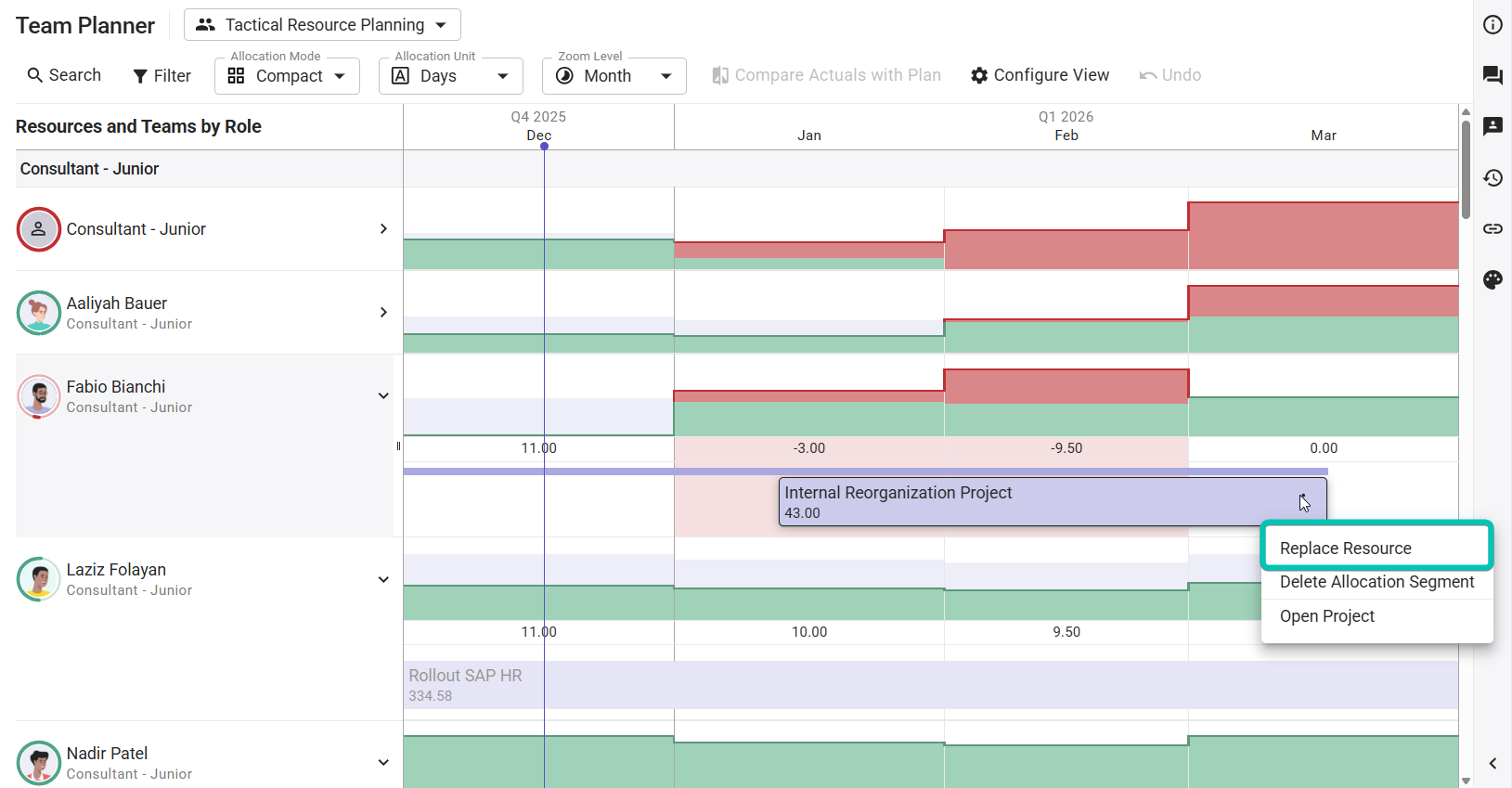Select Open Project from context menu
Image resolution: width=1512 pixels, height=788 pixels.
[x=1326, y=616]
